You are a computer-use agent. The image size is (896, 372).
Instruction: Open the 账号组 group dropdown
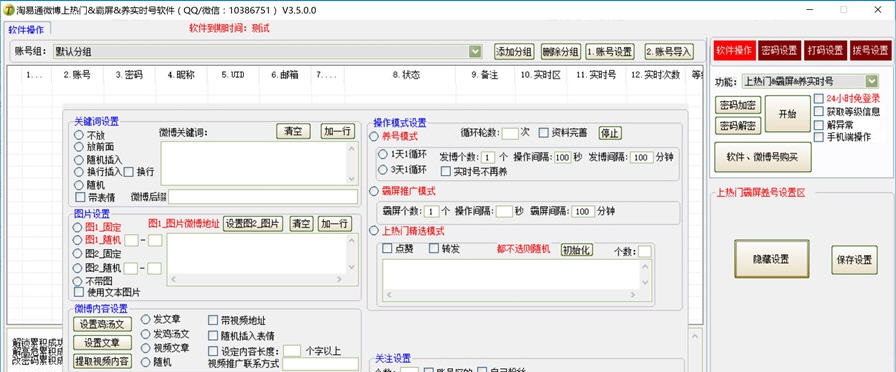coord(475,51)
